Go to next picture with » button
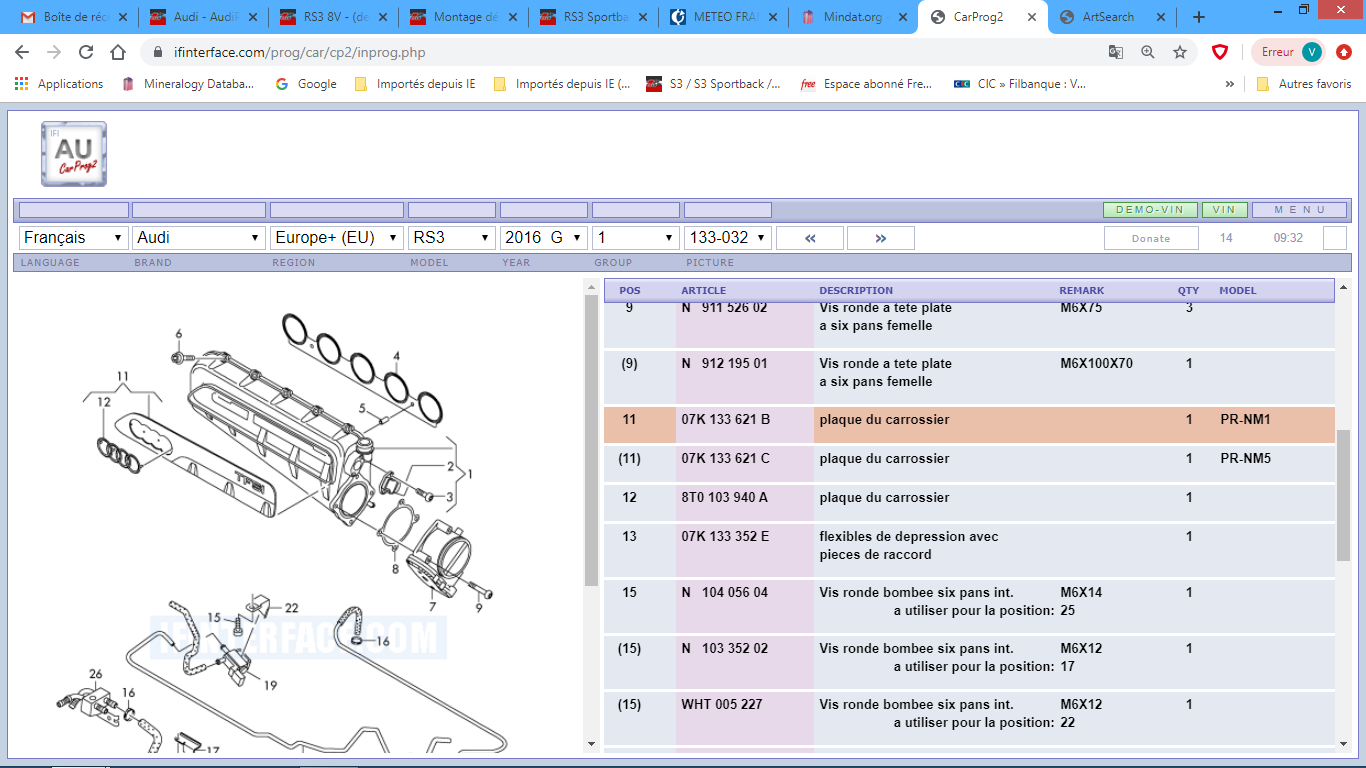 coord(880,238)
